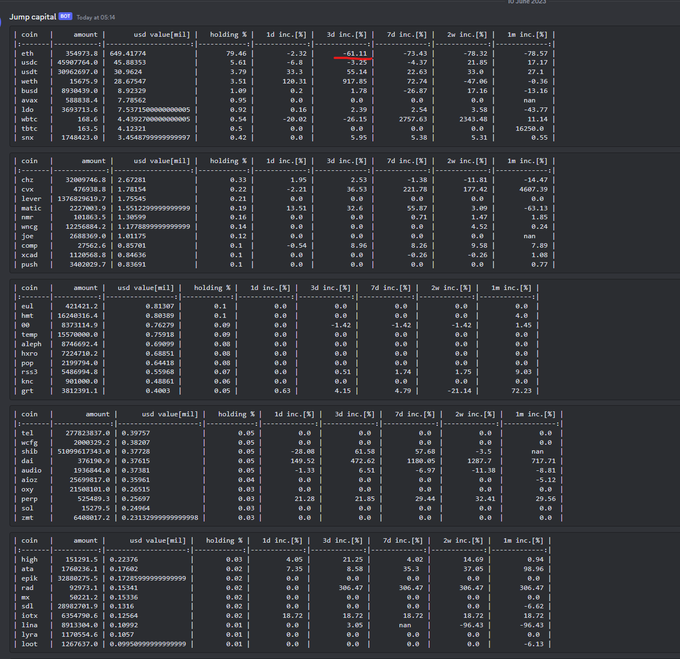Click hxro usd value '0.68851'
This screenshot has width=680, height=659.
tap(160, 354)
